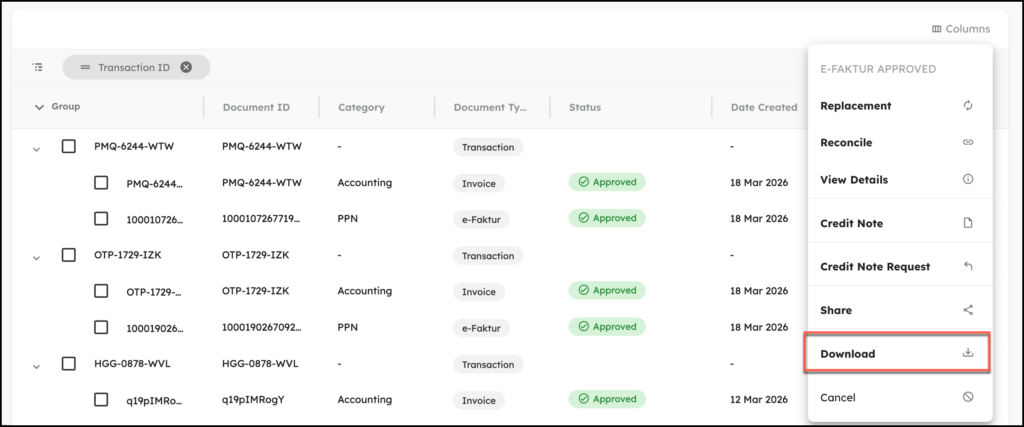Click the Share icon in menu

tap(967, 310)
